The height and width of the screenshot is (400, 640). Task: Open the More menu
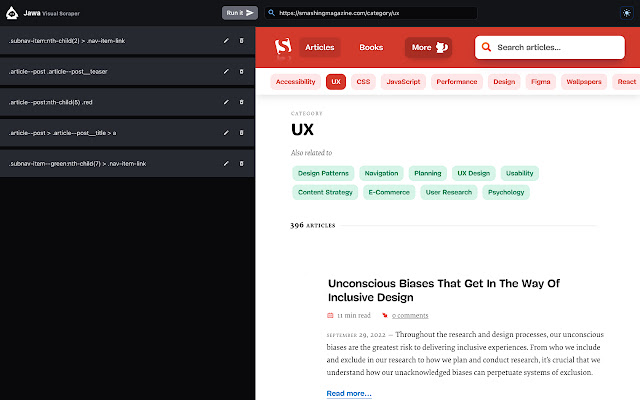(x=428, y=47)
